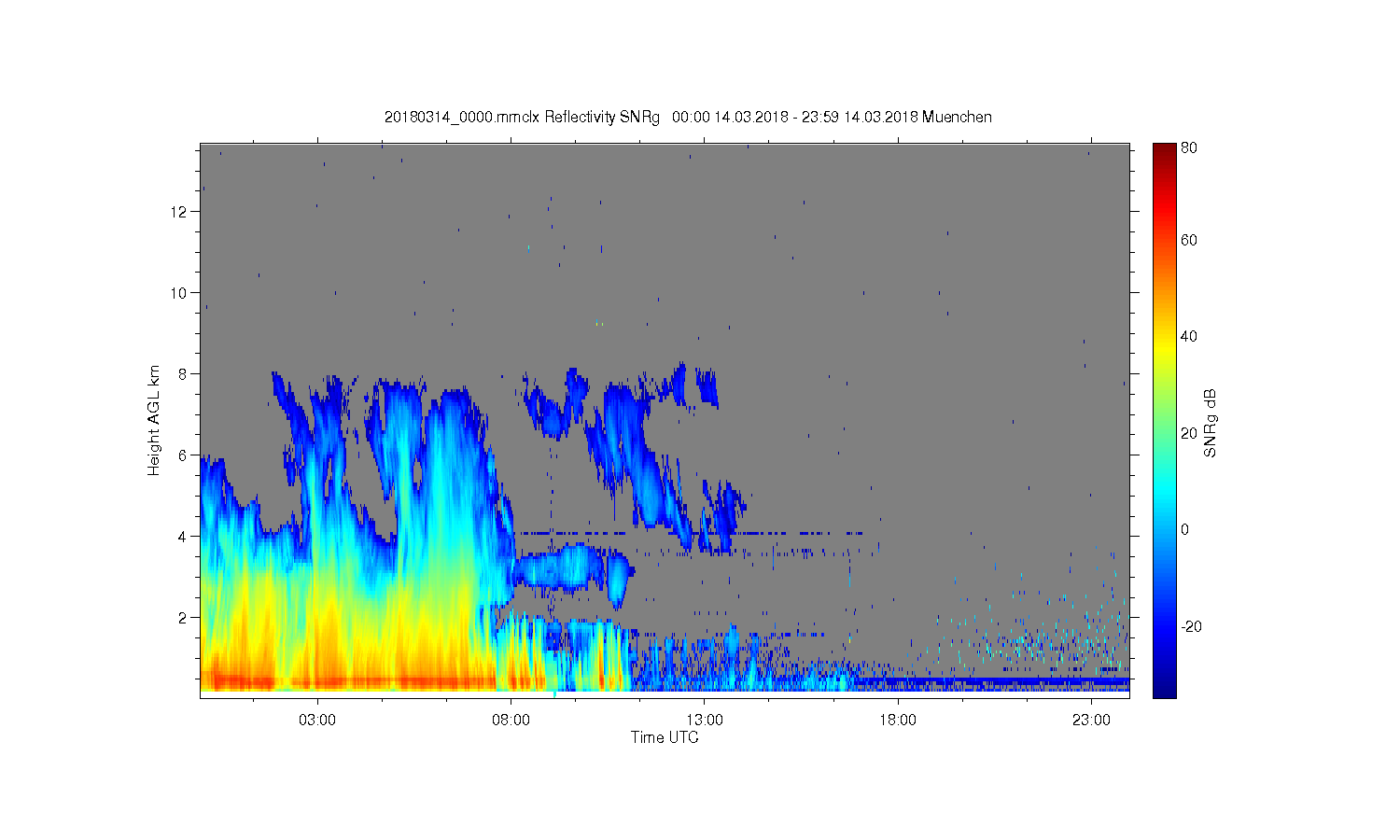Click the colorbar value -20
Viewport: 1400px width, 840px height.
pos(1191,626)
